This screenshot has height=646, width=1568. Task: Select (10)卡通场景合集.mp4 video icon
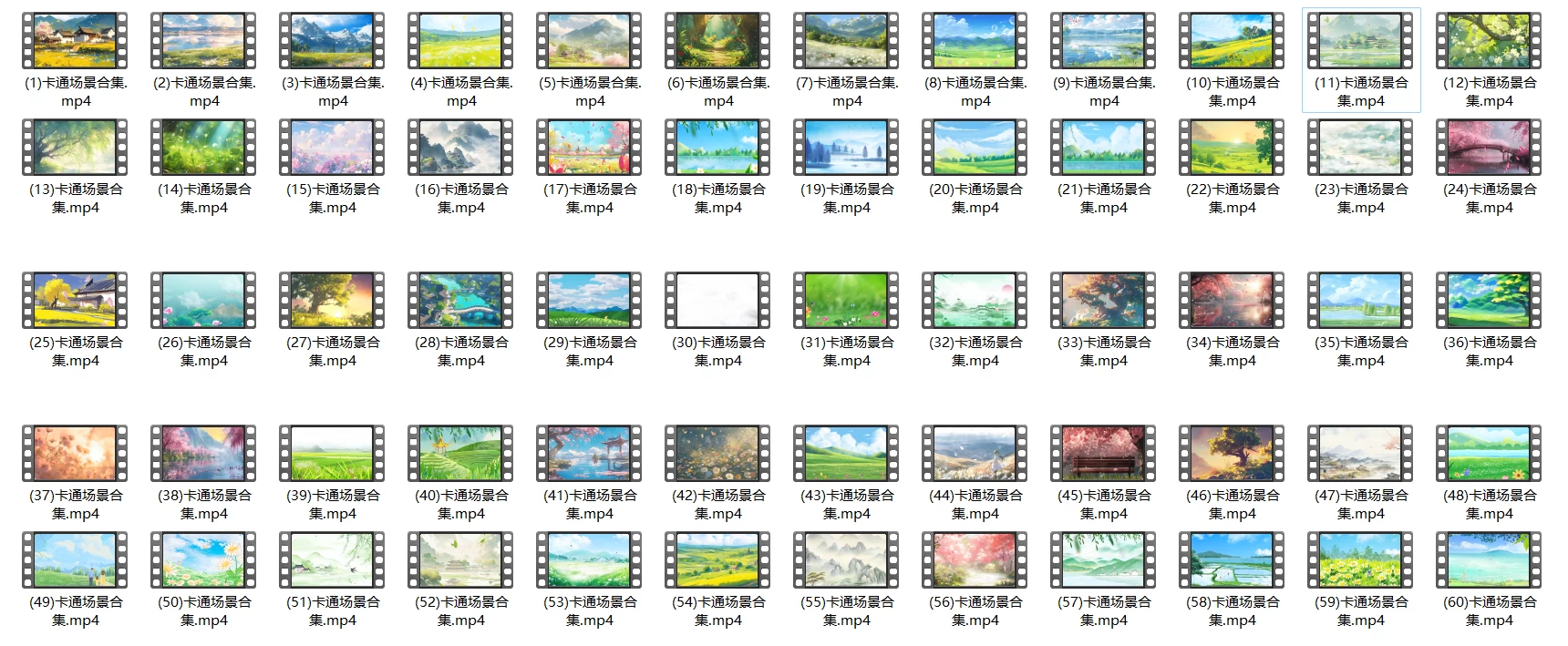click(x=1233, y=40)
